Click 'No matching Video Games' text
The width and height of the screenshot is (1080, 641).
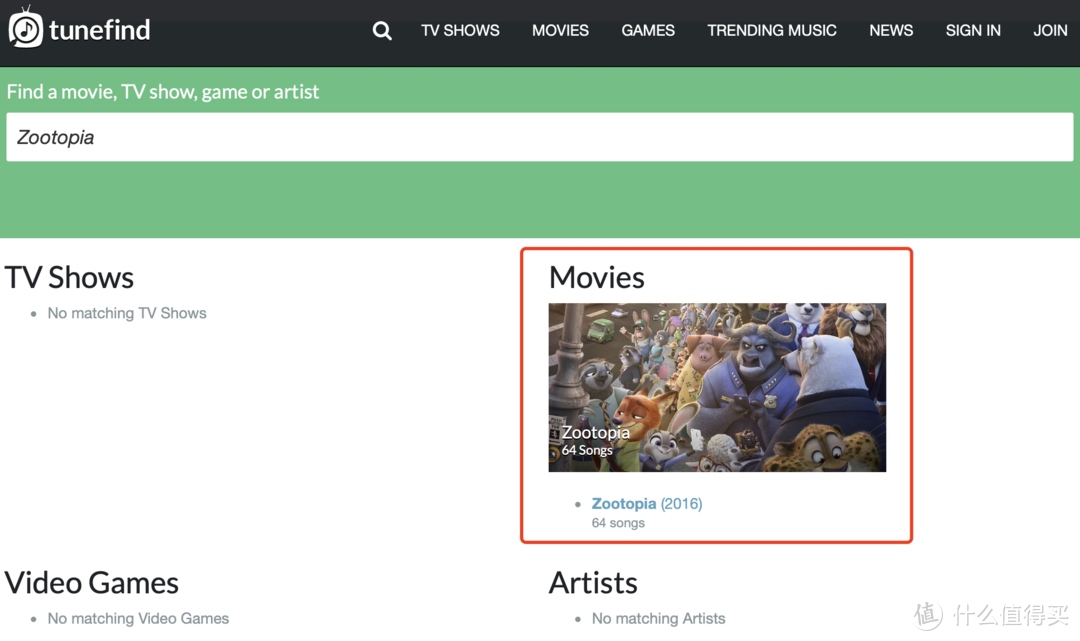[x=138, y=618]
